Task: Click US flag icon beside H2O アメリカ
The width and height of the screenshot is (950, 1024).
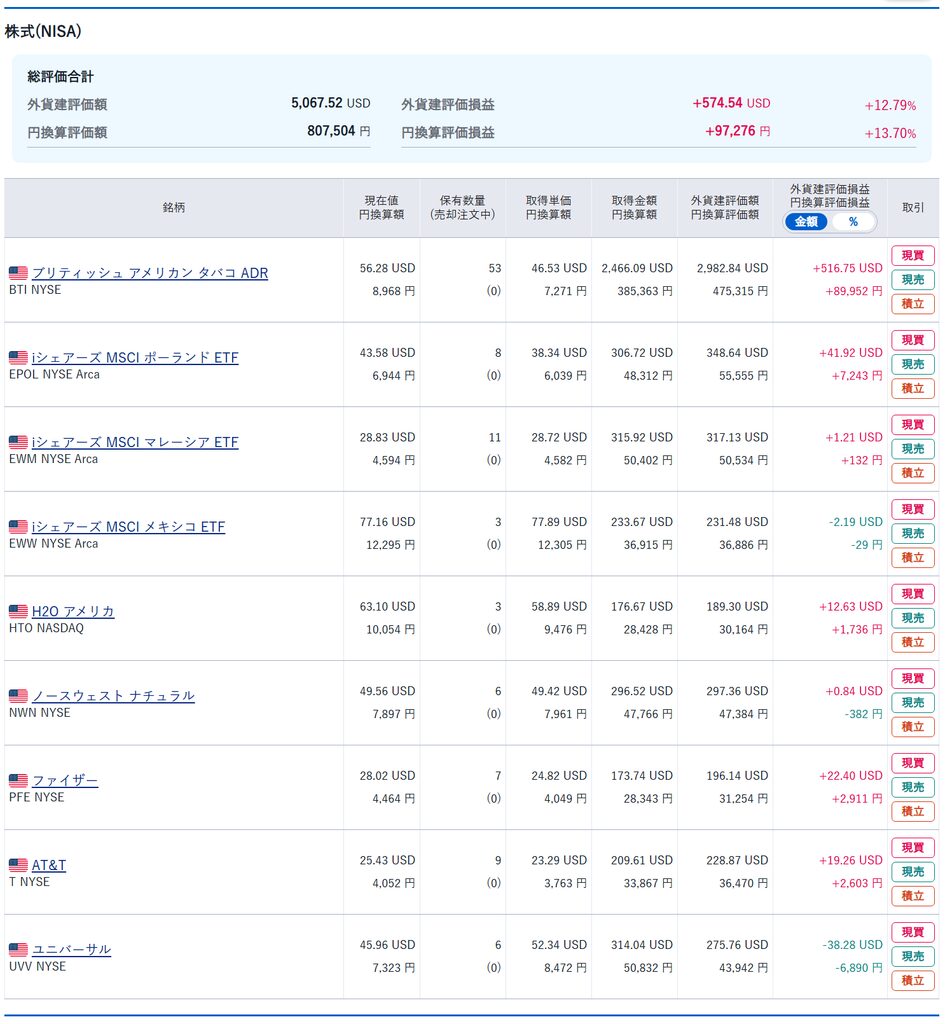Action: pyautogui.click(x=18, y=611)
